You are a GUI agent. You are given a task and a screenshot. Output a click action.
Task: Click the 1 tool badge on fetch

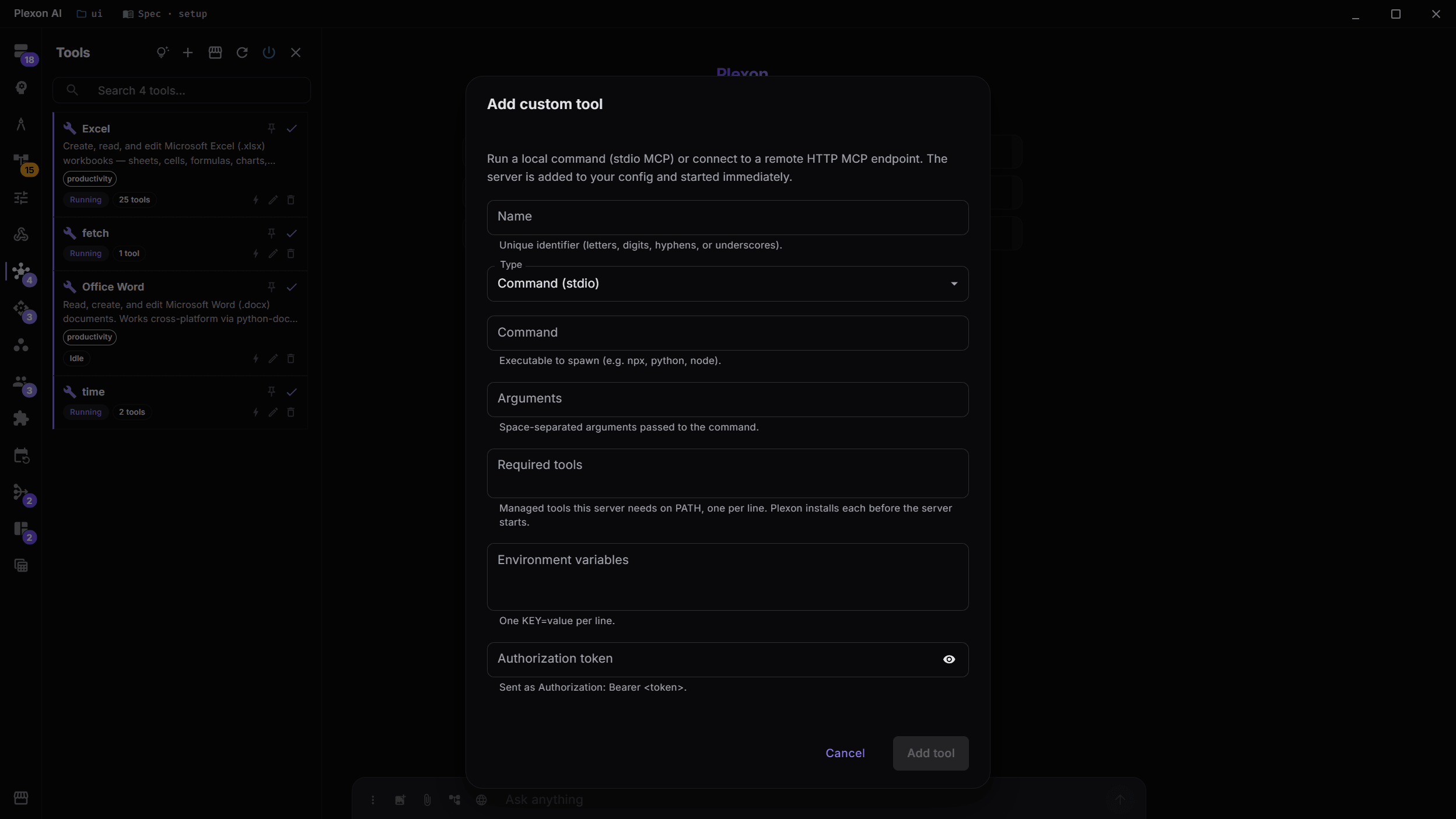pos(129,254)
